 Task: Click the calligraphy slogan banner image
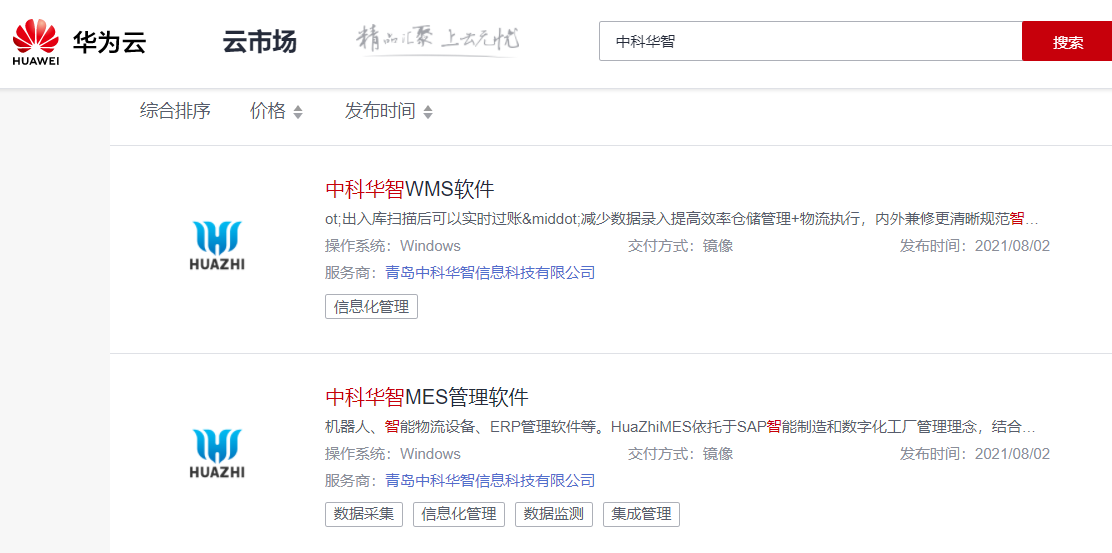(438, 41)
